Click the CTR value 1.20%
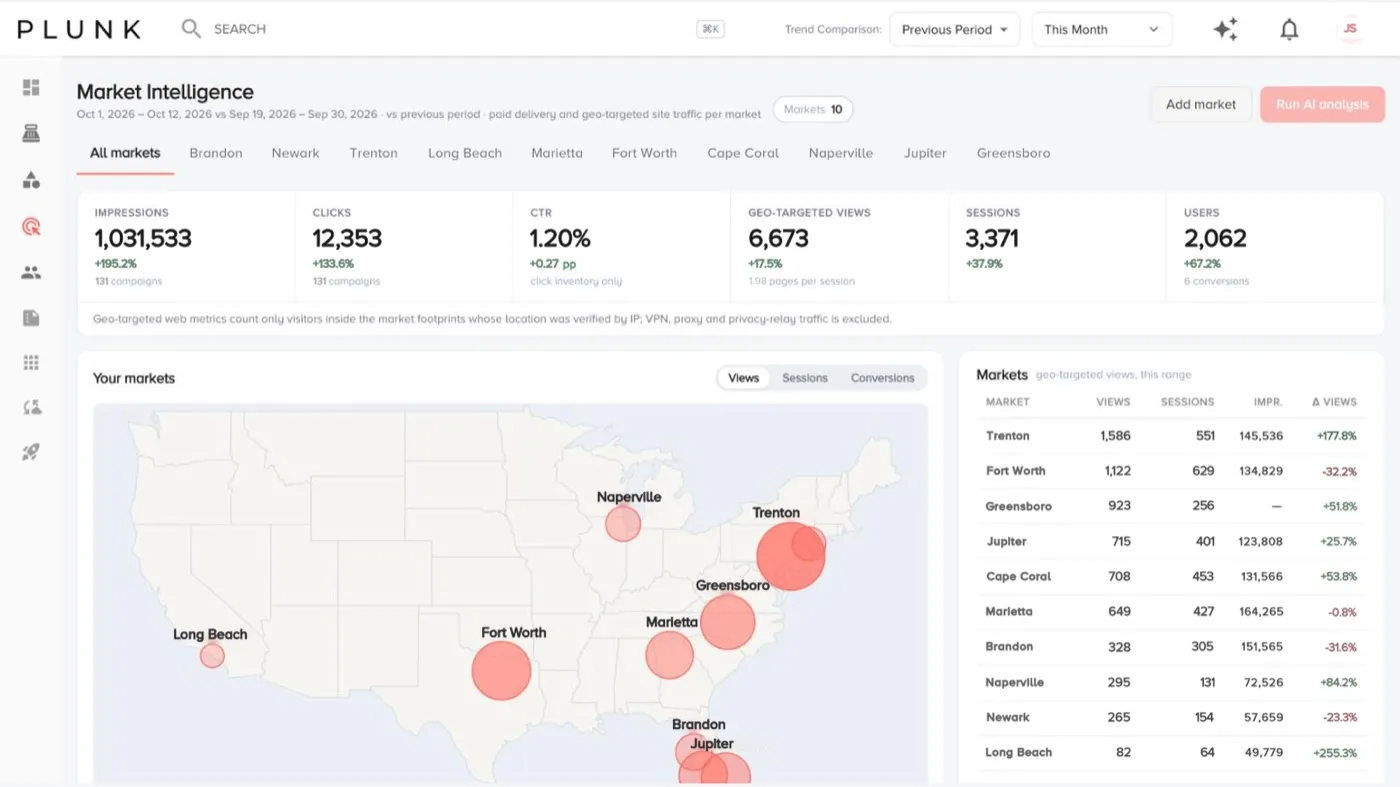 point(560,239)
